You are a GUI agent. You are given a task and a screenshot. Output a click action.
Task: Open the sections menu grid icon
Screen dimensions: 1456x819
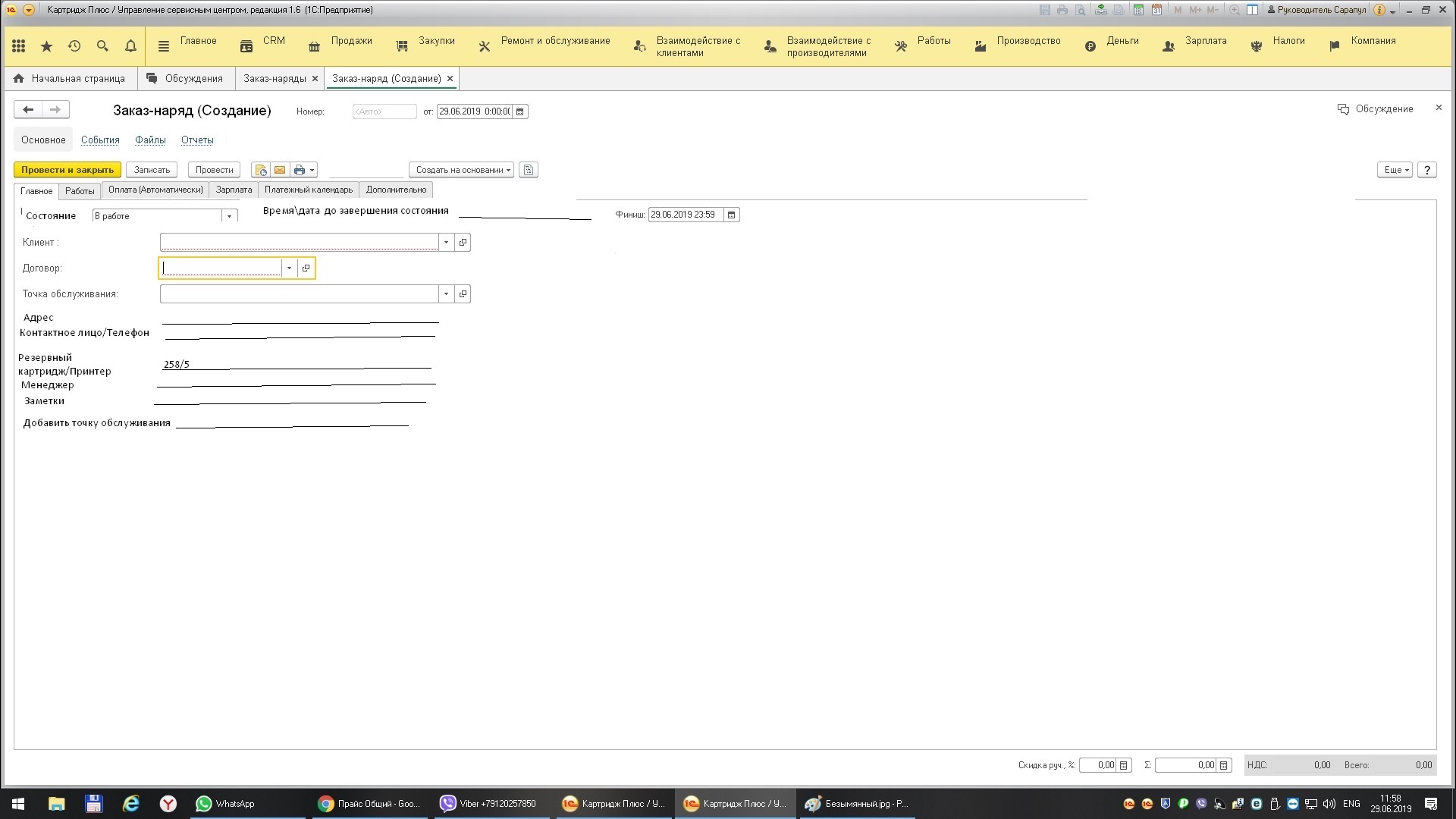[x=19, y=46]
